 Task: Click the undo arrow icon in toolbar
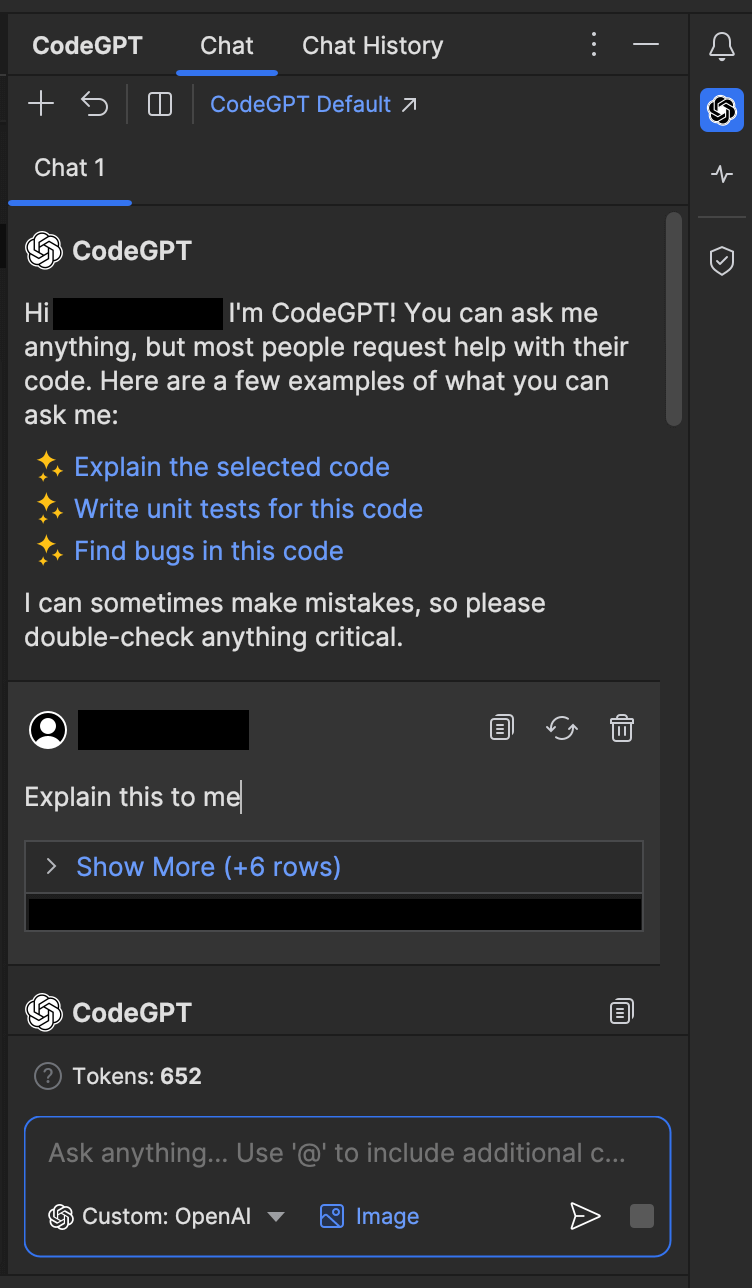[94, 104]
